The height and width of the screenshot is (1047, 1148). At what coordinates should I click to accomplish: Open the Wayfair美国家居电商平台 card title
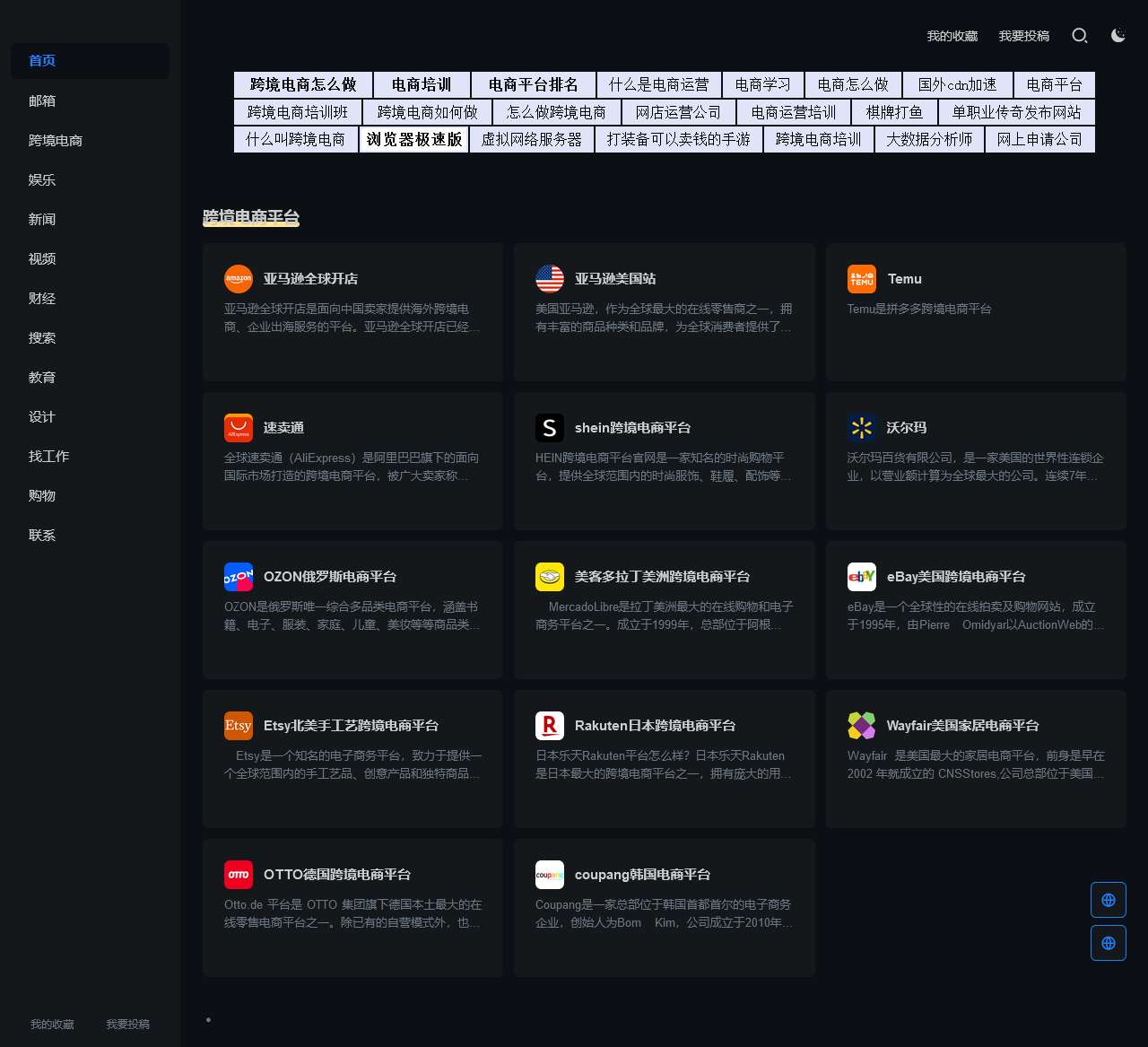[963, 726]
